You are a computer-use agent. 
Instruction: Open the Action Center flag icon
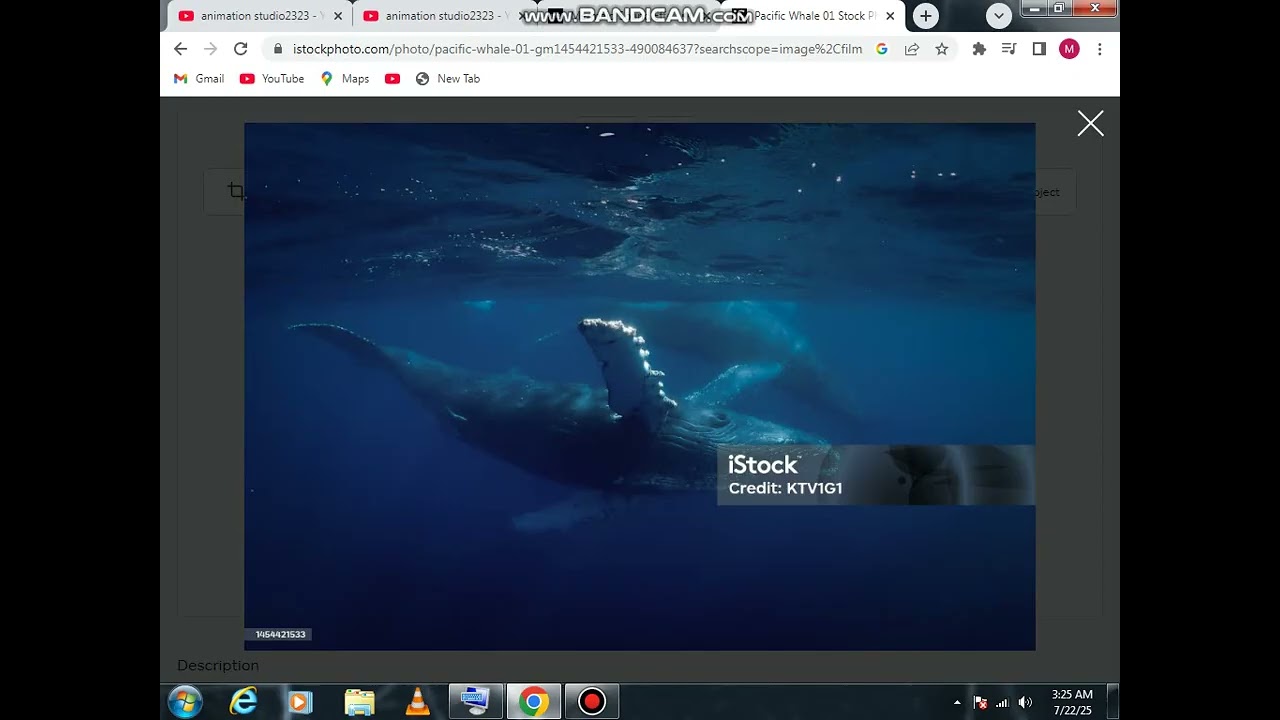980,702
